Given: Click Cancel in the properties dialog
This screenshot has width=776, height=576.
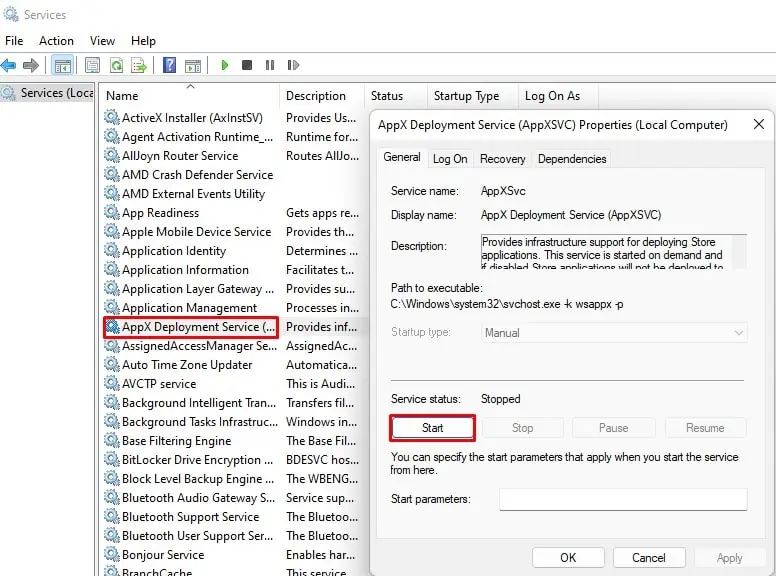Looking at the screenshot, I should [x=649, y=558].
